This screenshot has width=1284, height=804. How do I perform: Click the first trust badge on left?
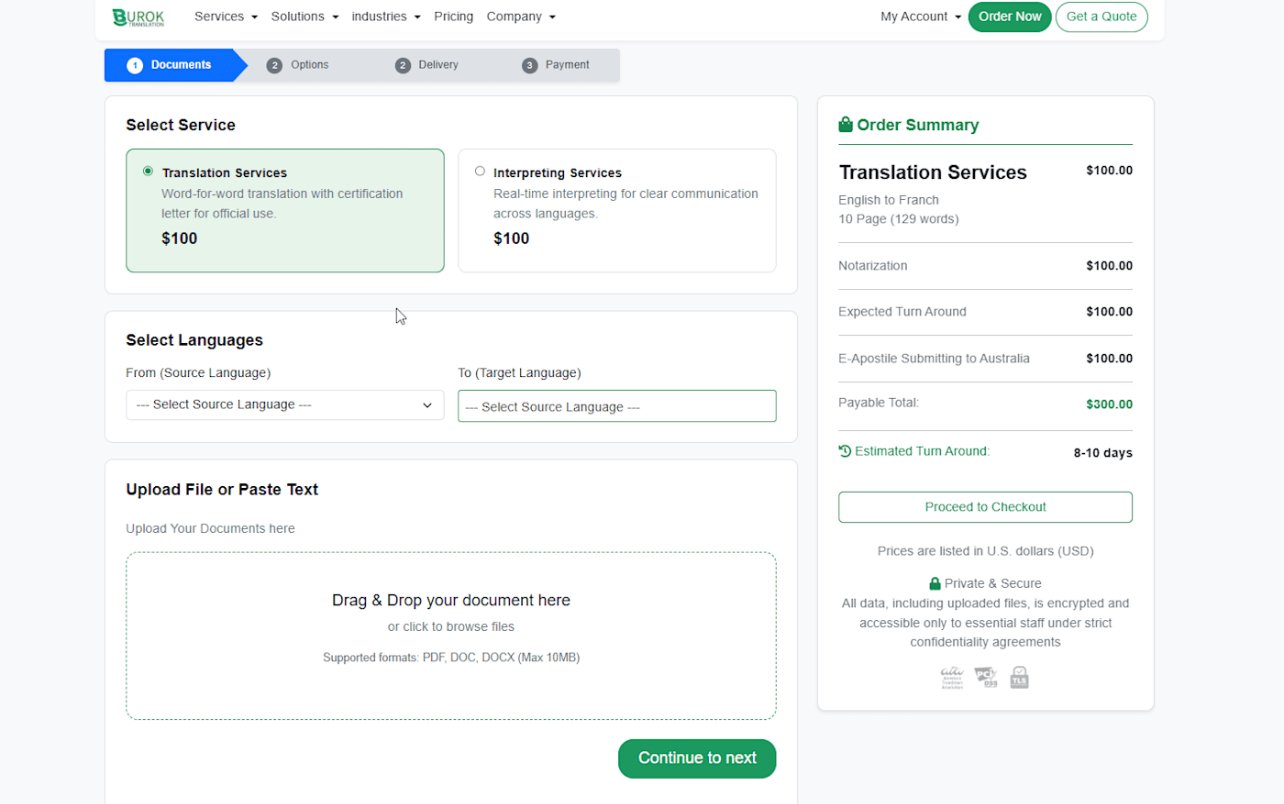[952, 678]
